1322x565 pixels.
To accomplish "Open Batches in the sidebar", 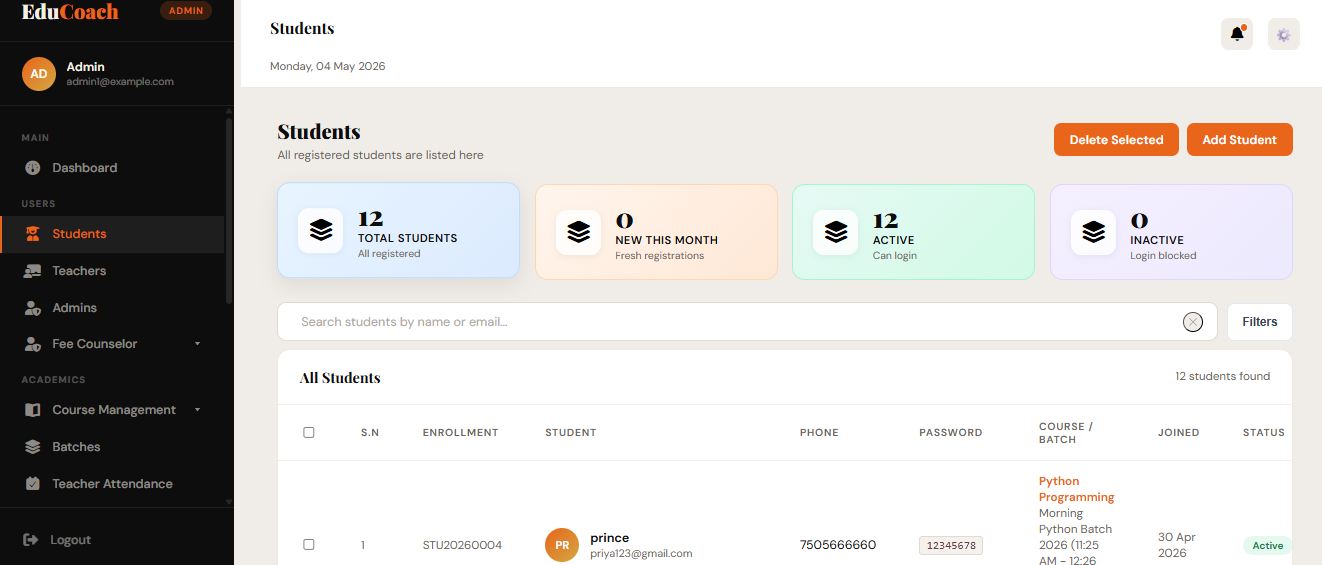I will click(x=112, y=447).
